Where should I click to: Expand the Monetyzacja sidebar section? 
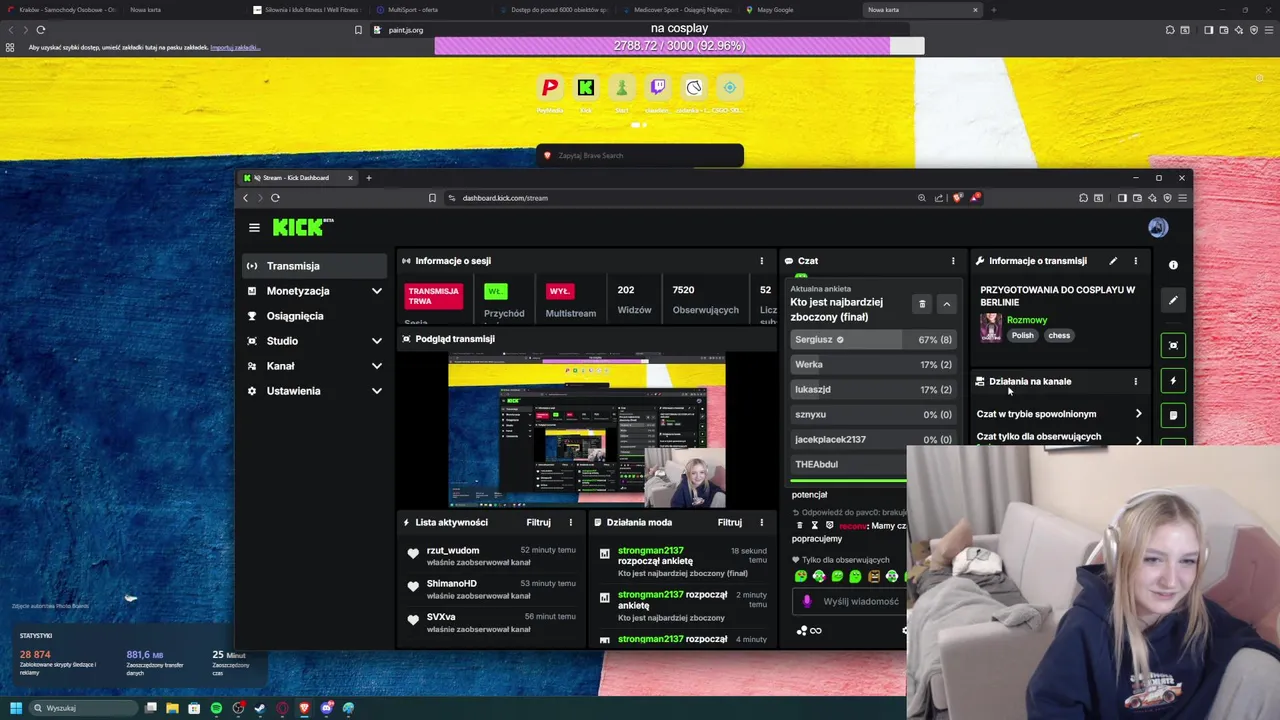314,291
